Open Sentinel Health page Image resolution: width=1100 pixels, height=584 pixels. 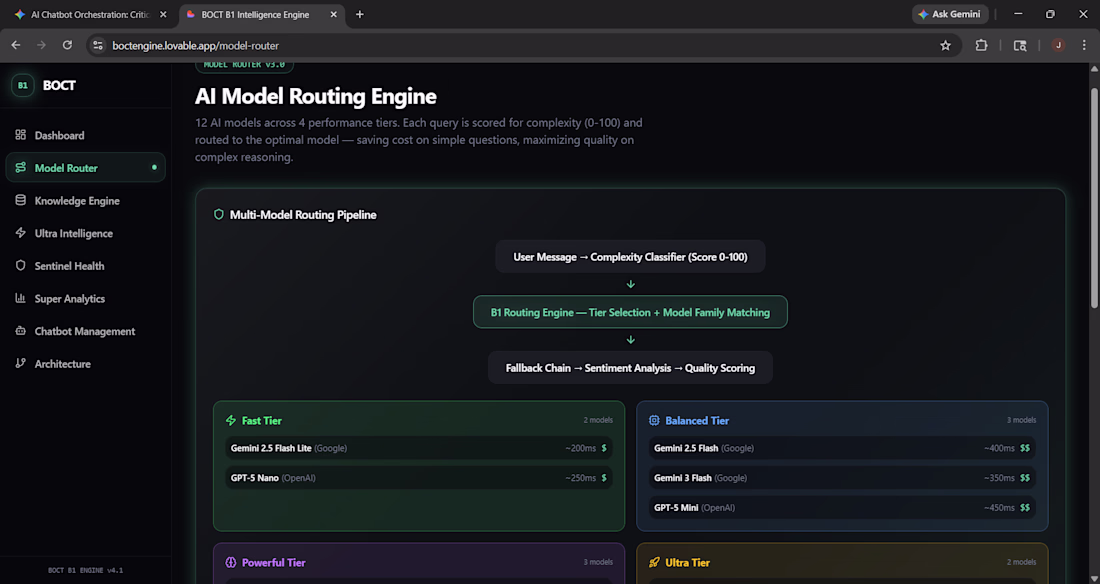click(86, 266)
